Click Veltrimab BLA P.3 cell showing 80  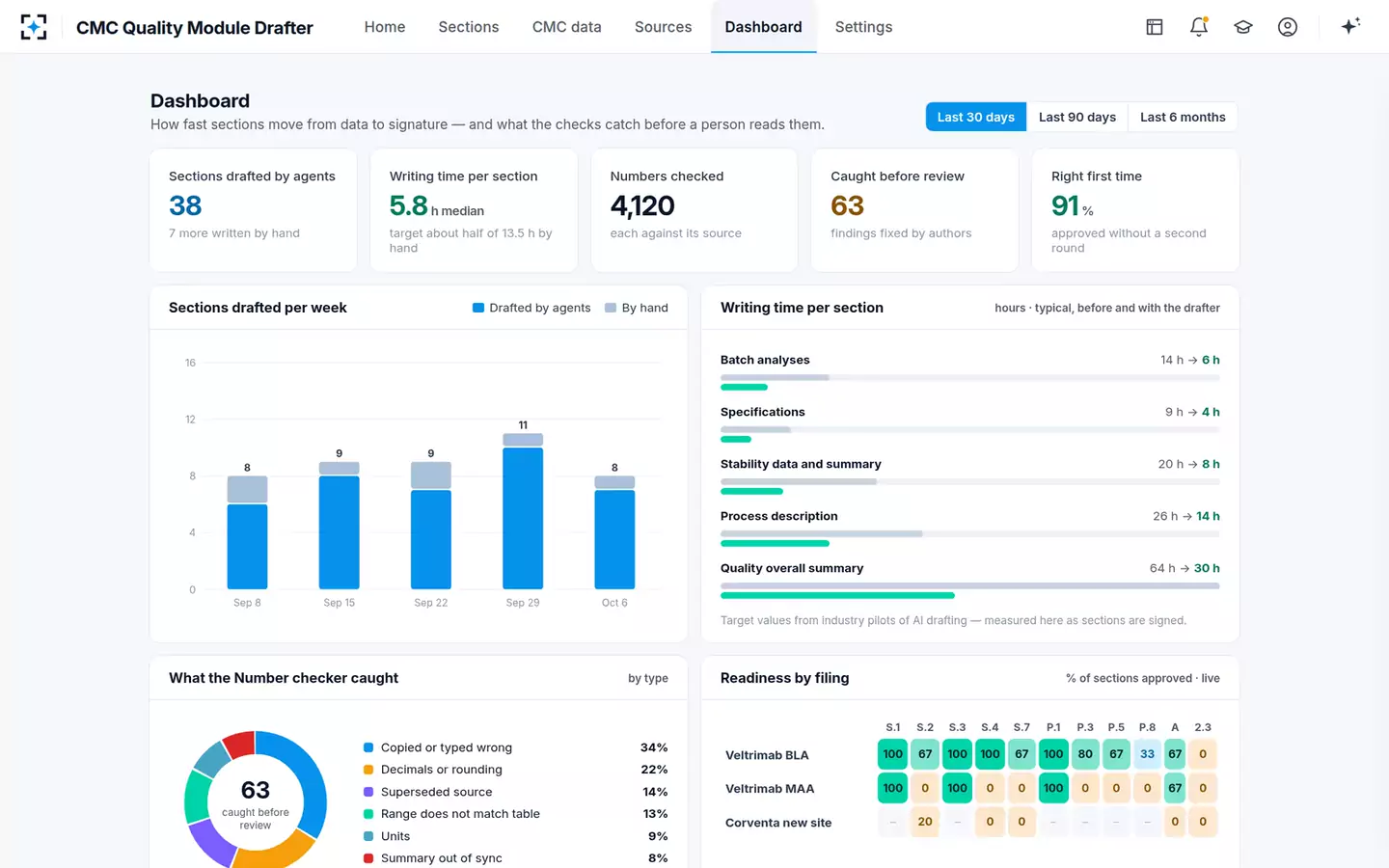[1085, 754]
